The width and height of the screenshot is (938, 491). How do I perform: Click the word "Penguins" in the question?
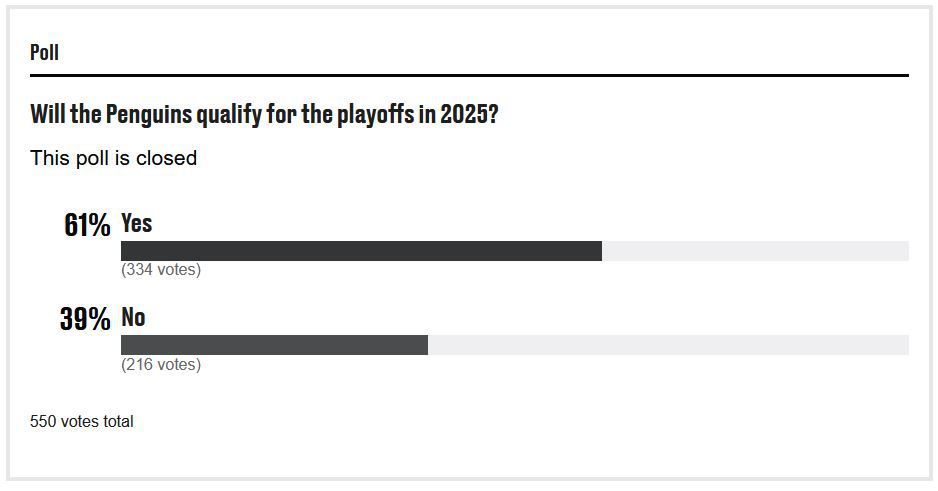(x=147, y=114)
